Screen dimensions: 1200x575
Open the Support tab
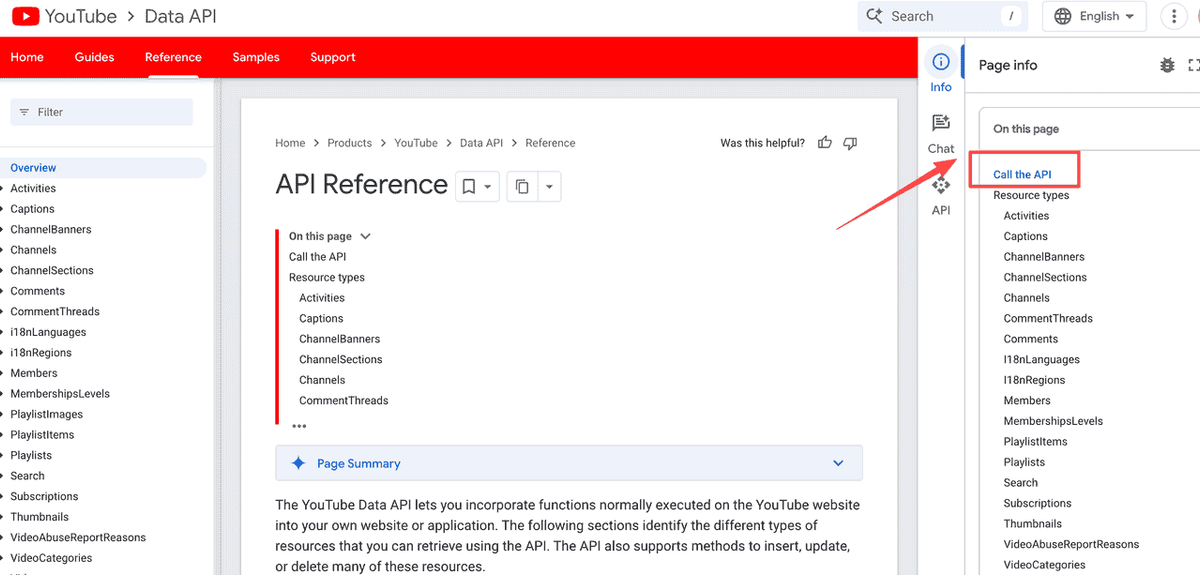click(333, 57)
